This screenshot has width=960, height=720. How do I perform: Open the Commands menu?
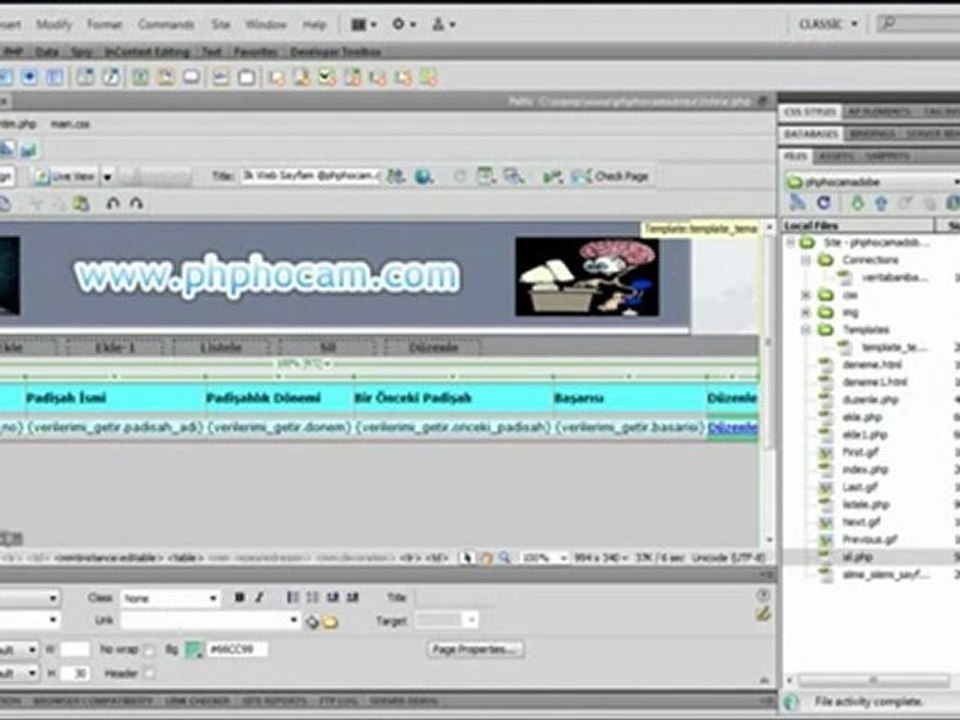166,24
